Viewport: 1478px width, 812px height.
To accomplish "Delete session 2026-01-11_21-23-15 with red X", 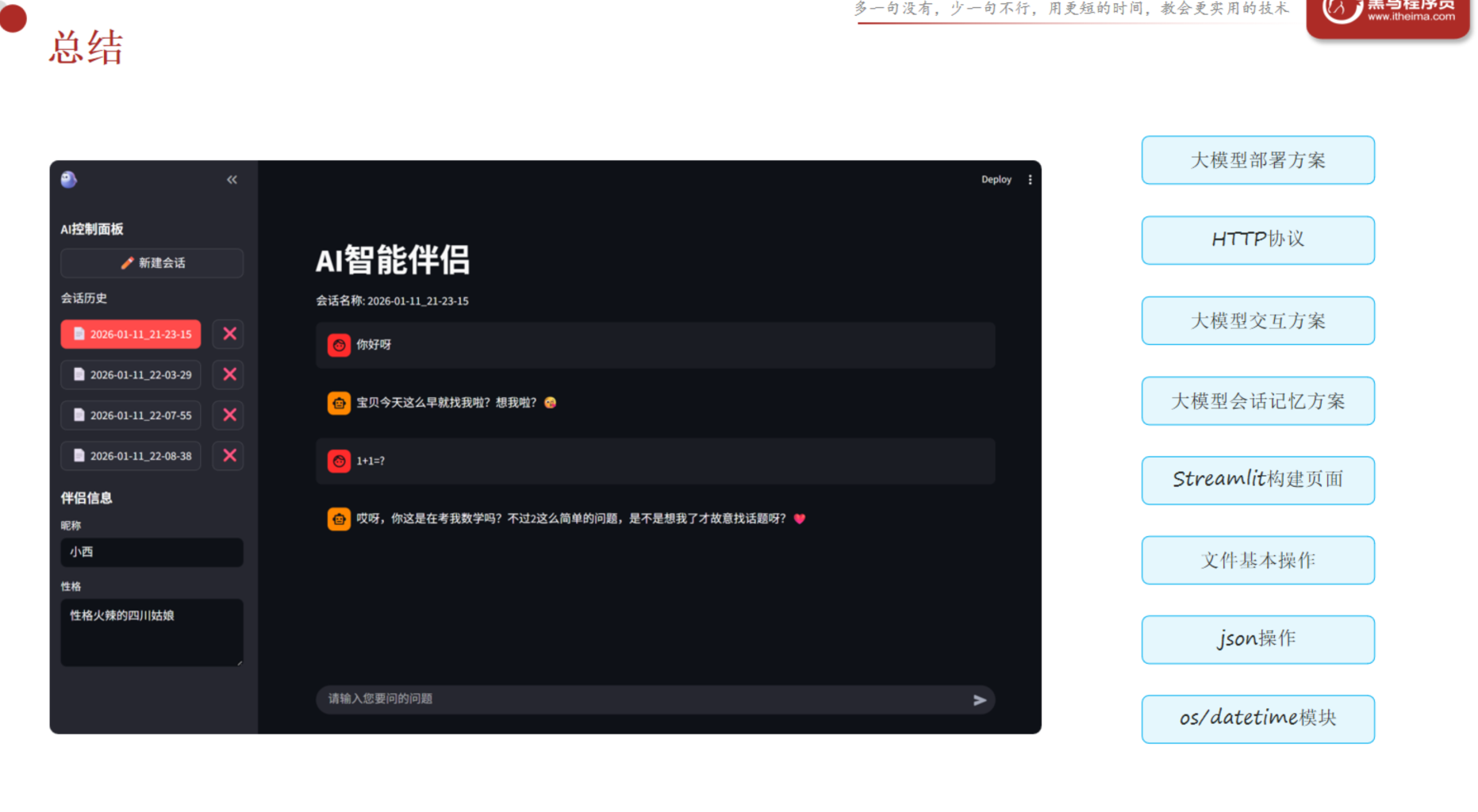I will (x=228, y=334).
